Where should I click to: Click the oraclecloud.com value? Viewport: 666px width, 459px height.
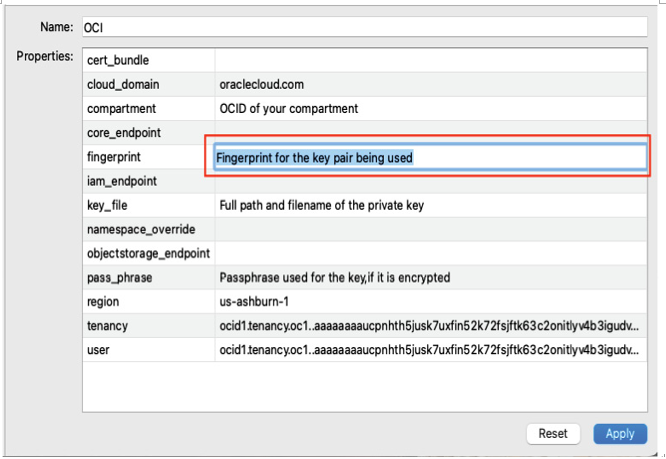[262, 84]
